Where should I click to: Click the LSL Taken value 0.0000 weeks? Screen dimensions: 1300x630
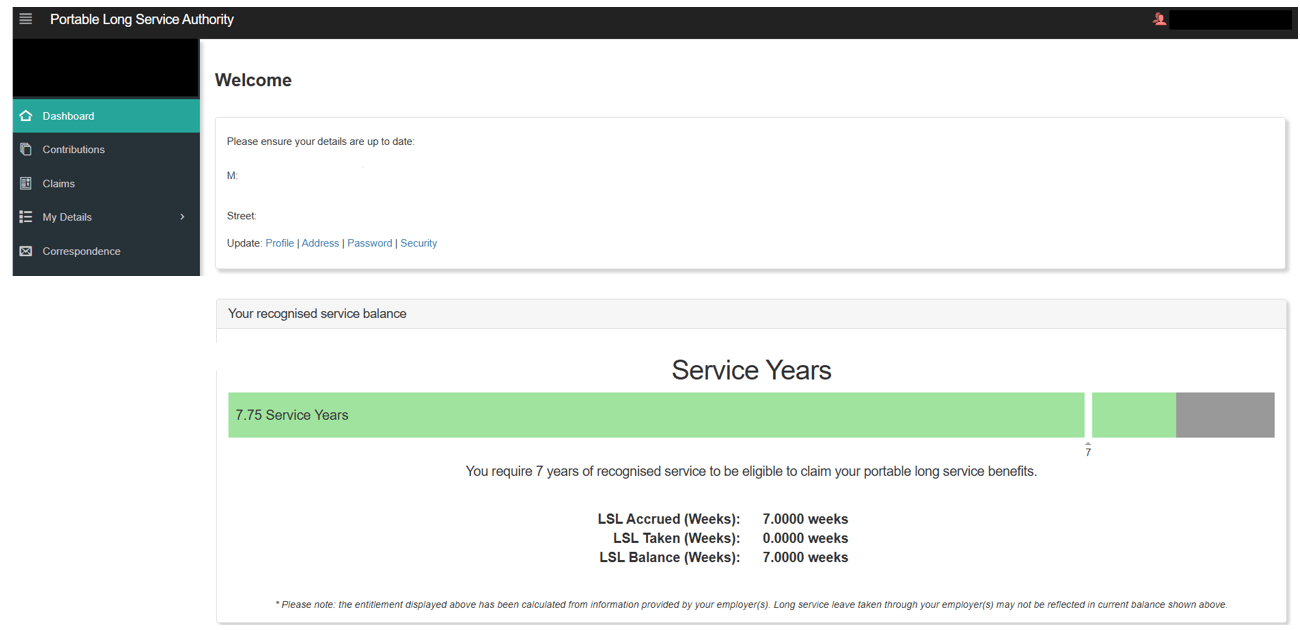(805, 538)
